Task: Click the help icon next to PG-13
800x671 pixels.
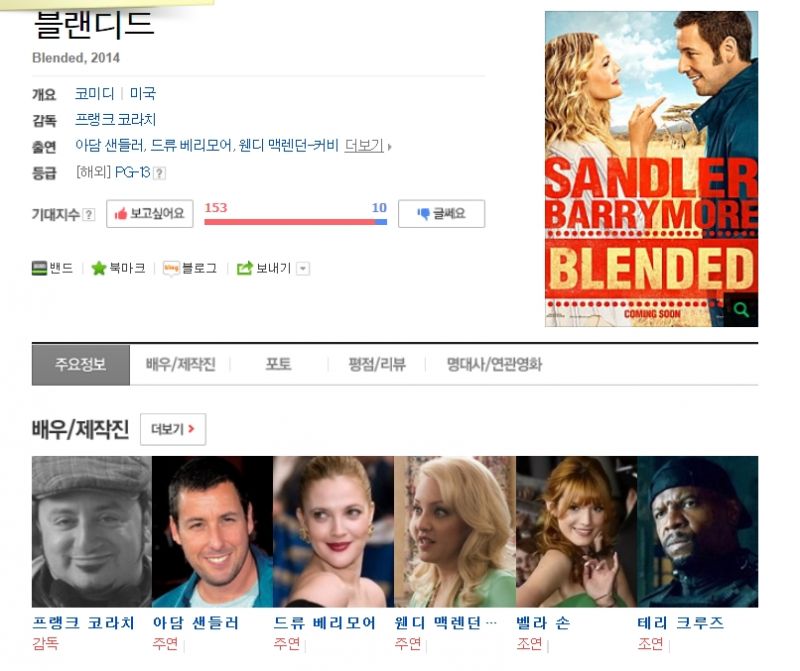Action: pos(159,173)
